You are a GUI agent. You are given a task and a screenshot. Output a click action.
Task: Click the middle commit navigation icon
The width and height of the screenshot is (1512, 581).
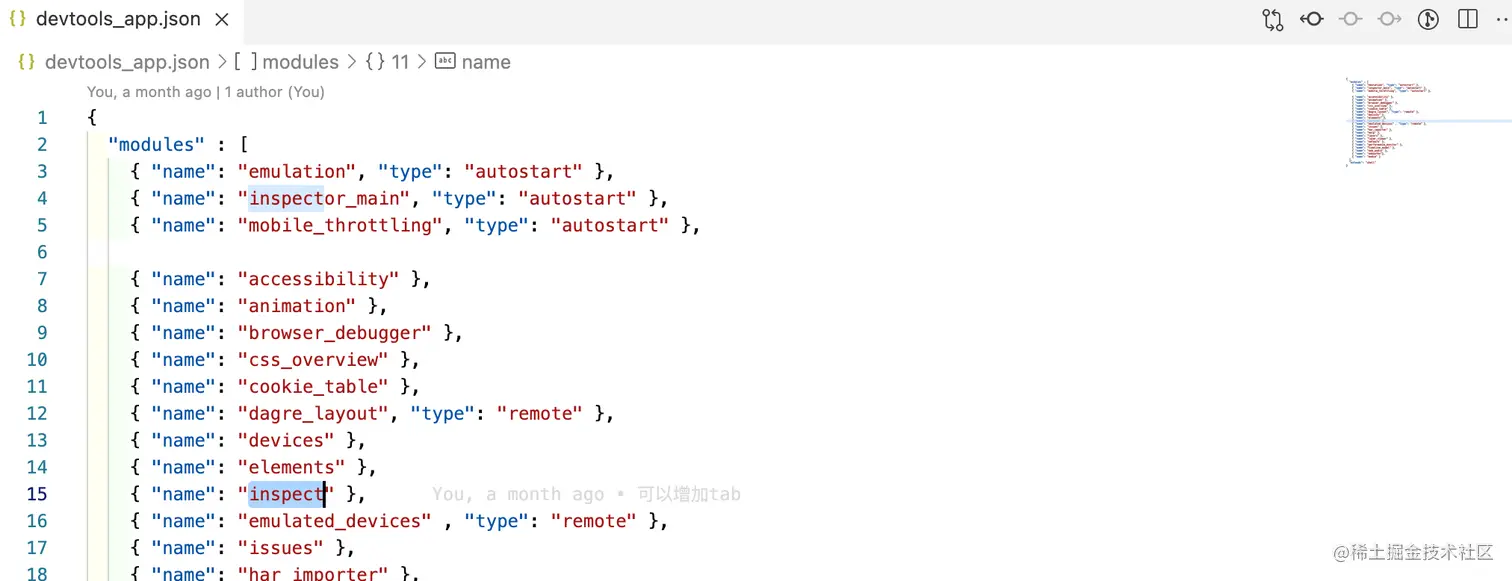pos(1350,19)
